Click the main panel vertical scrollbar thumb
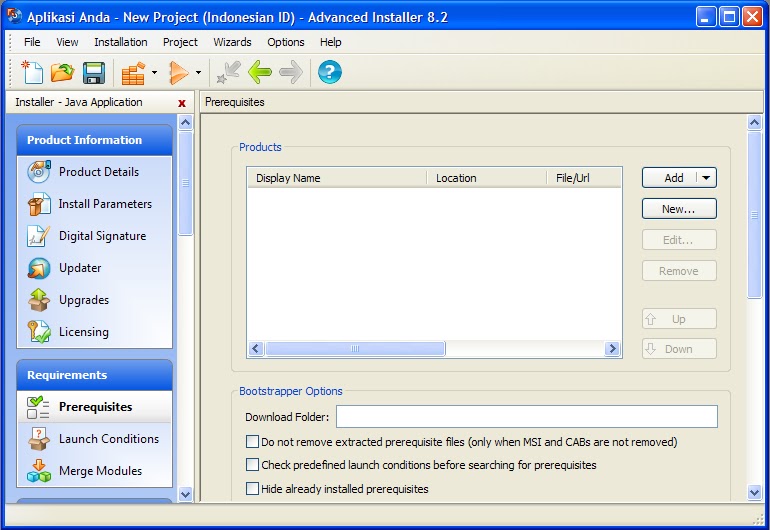The width and height of the screenshot is (770, 530). [x=754, y=215]
